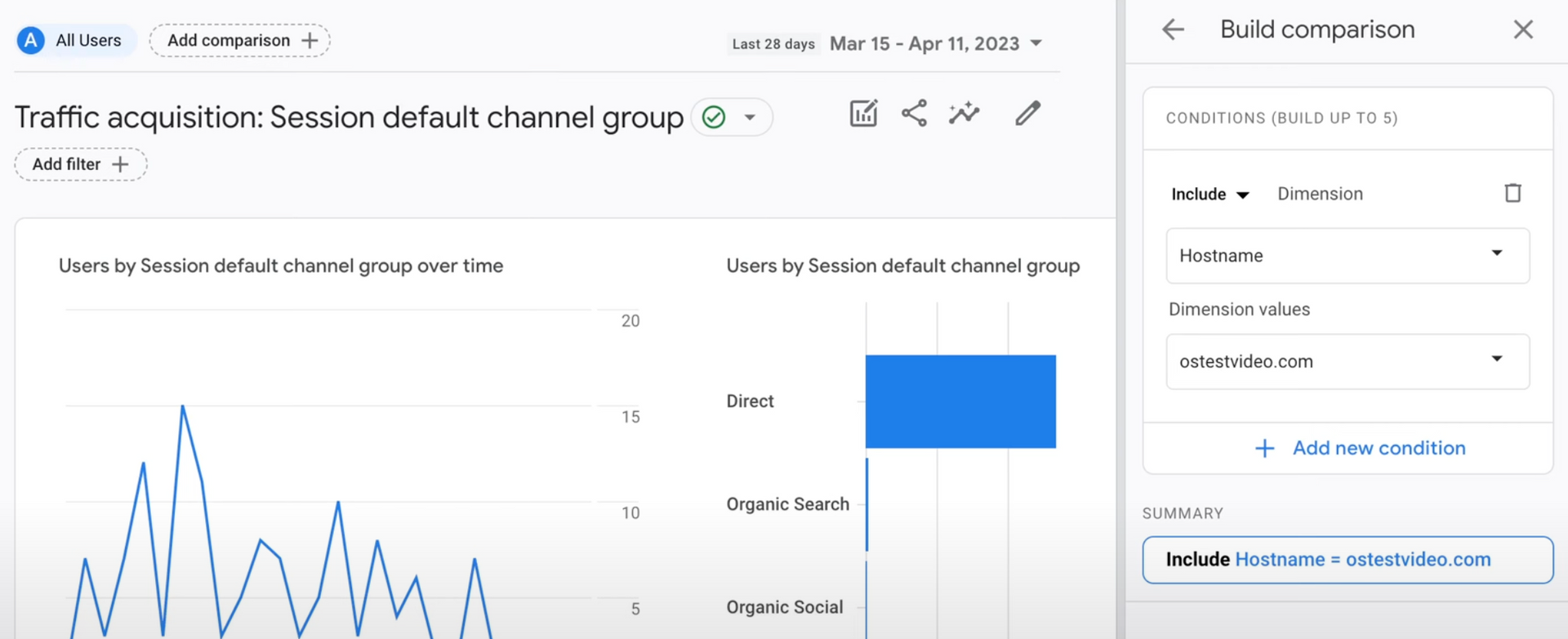
Task: Share this report via share icon
Action: pos(914,114)
